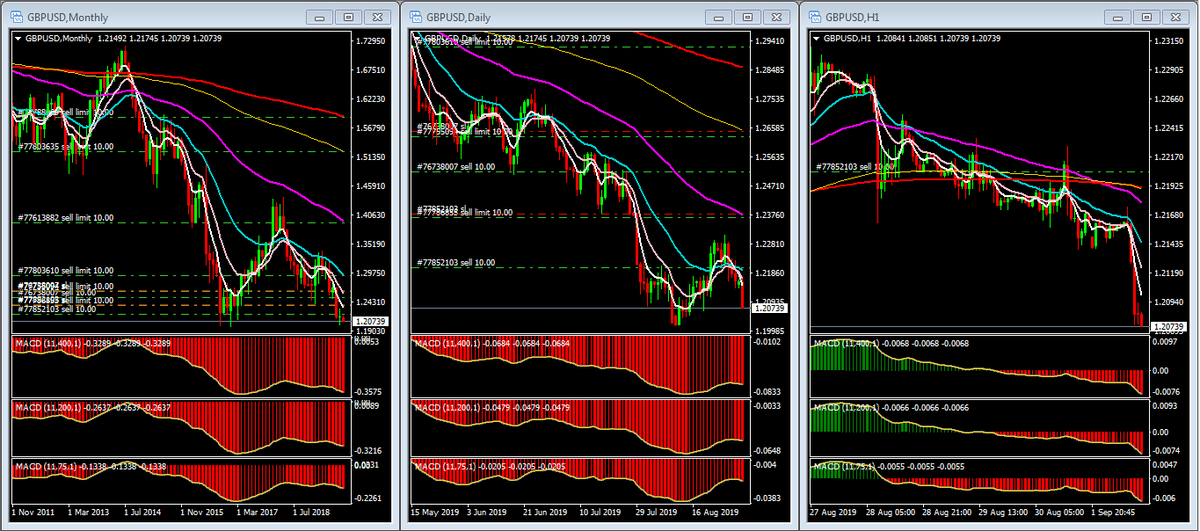Click 1.23150 on the H1 price scale

click(x=1170, y=41)
